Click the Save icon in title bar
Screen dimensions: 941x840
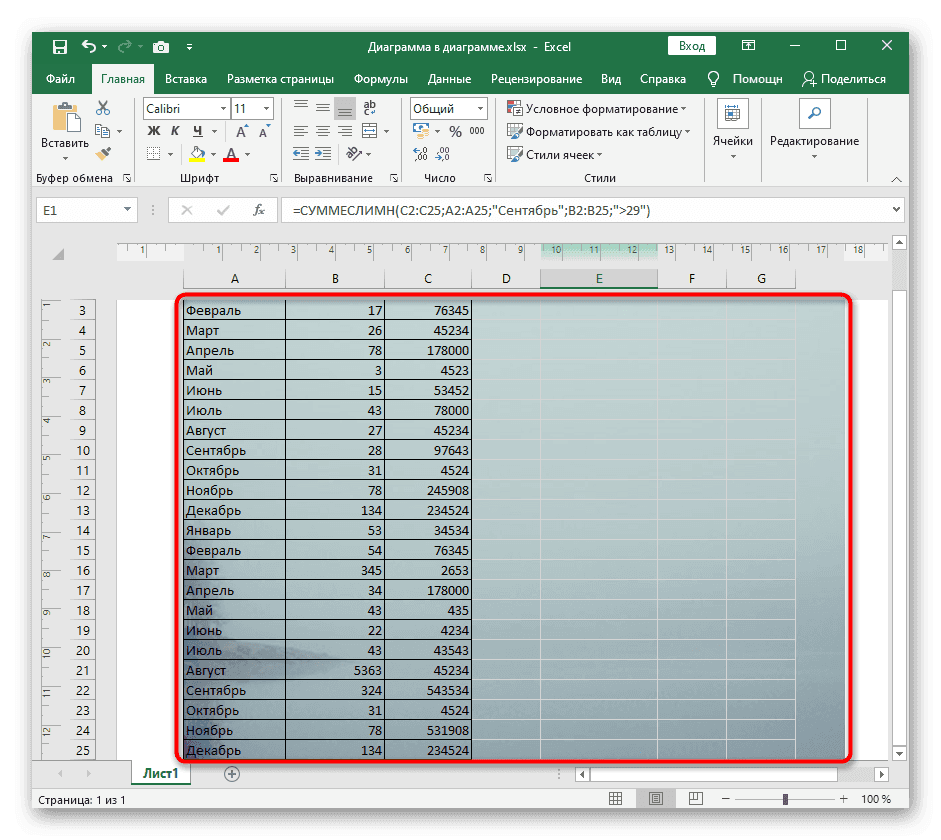tap(59, 46)
